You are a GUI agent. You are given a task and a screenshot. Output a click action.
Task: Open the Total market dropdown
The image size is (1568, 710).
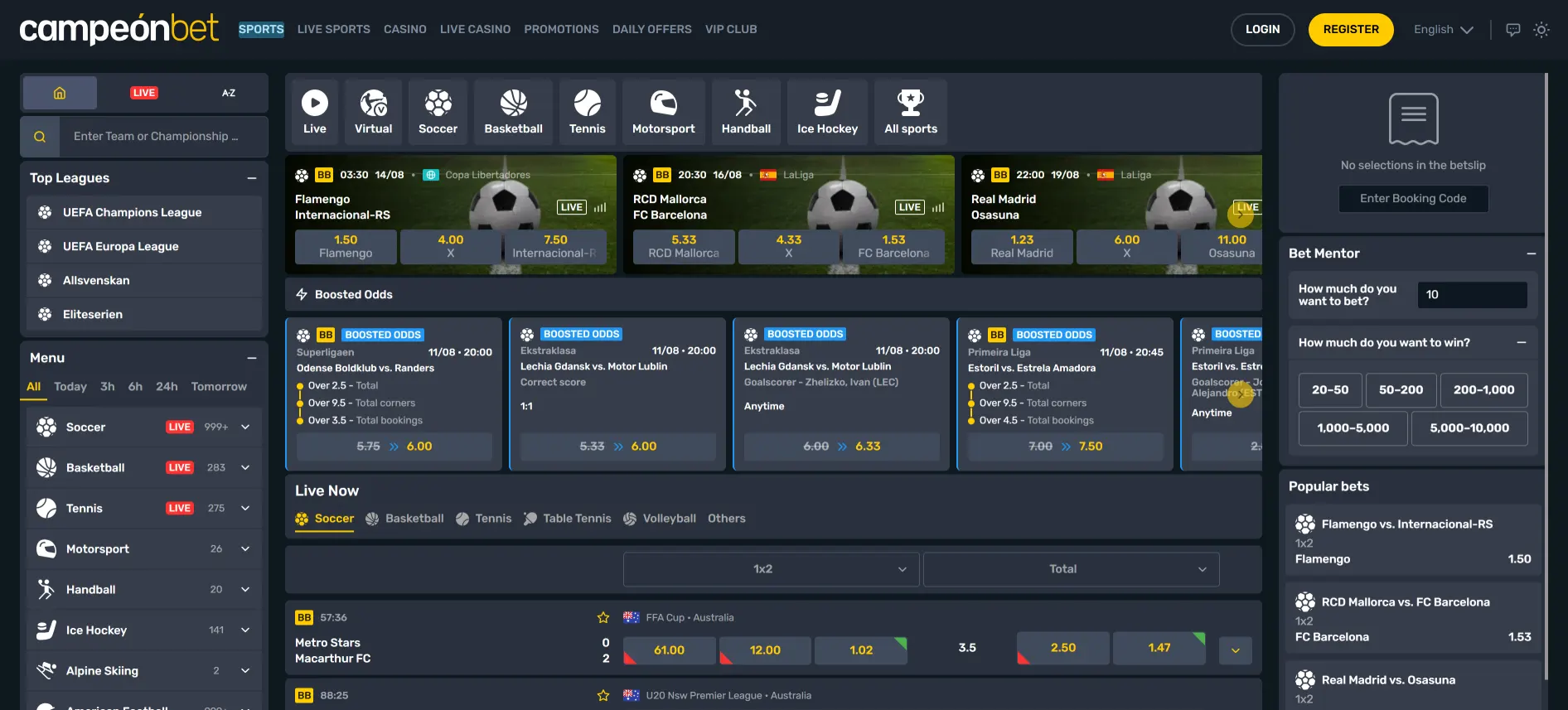1071,569
